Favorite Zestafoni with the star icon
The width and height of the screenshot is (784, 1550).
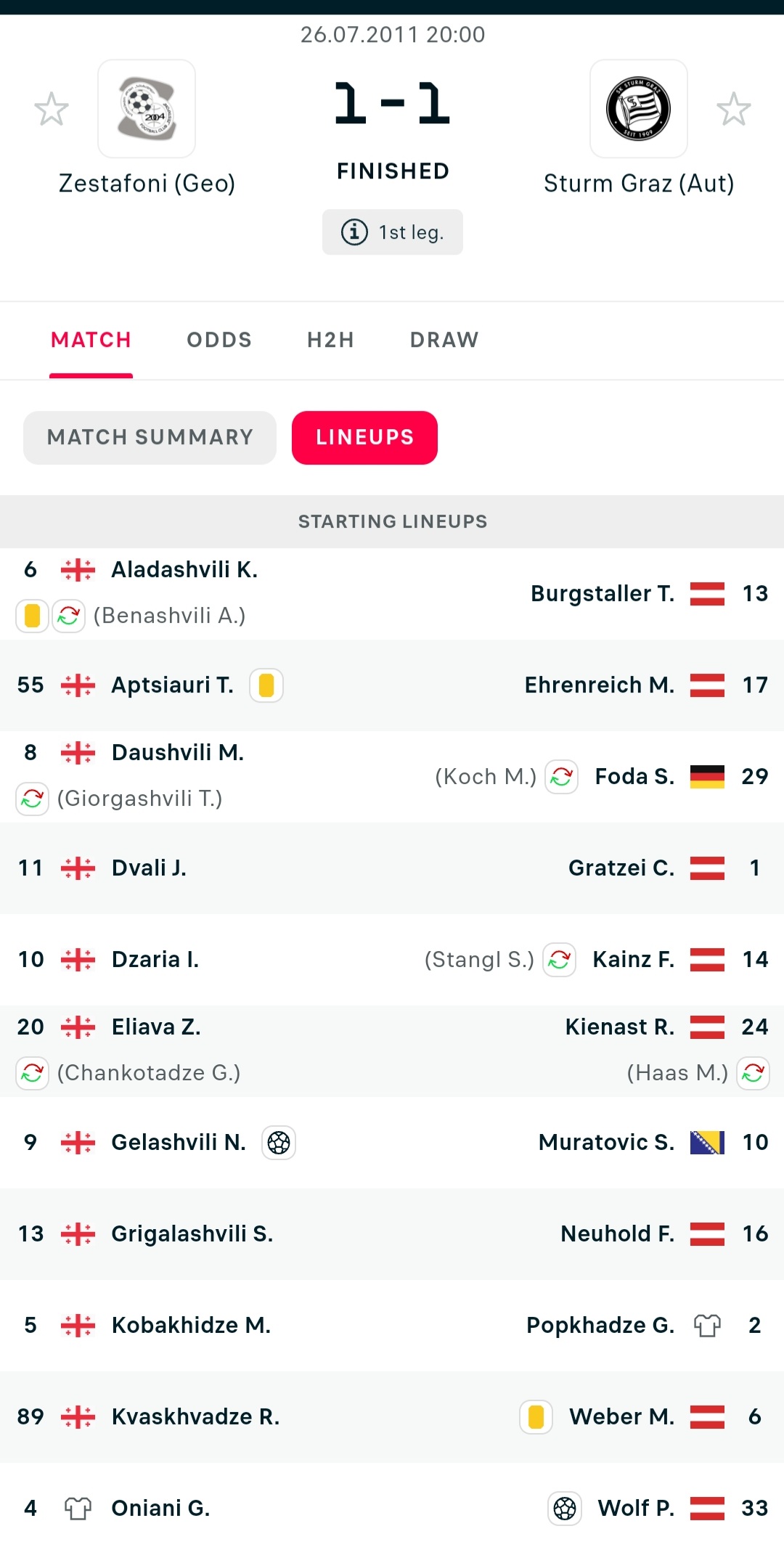52,110
